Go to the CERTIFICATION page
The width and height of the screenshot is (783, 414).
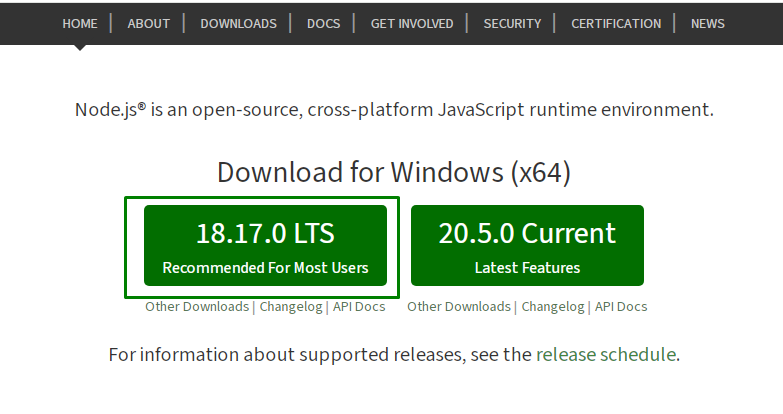tap(616, 23)
